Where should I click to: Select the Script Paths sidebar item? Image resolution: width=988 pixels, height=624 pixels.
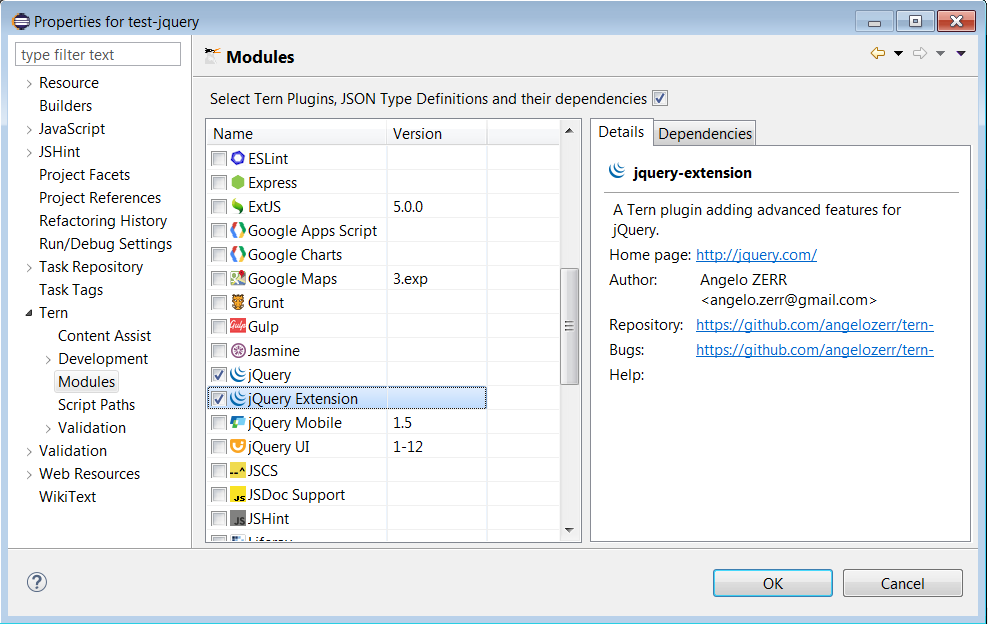point(96,404)
